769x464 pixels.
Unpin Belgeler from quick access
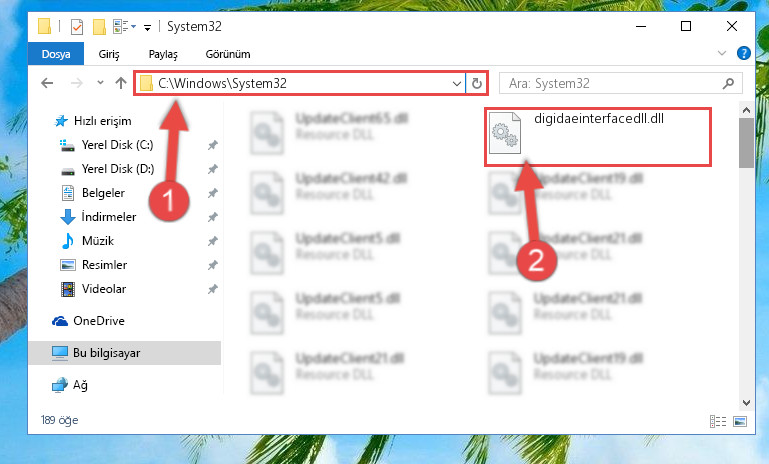coord(212,193)
